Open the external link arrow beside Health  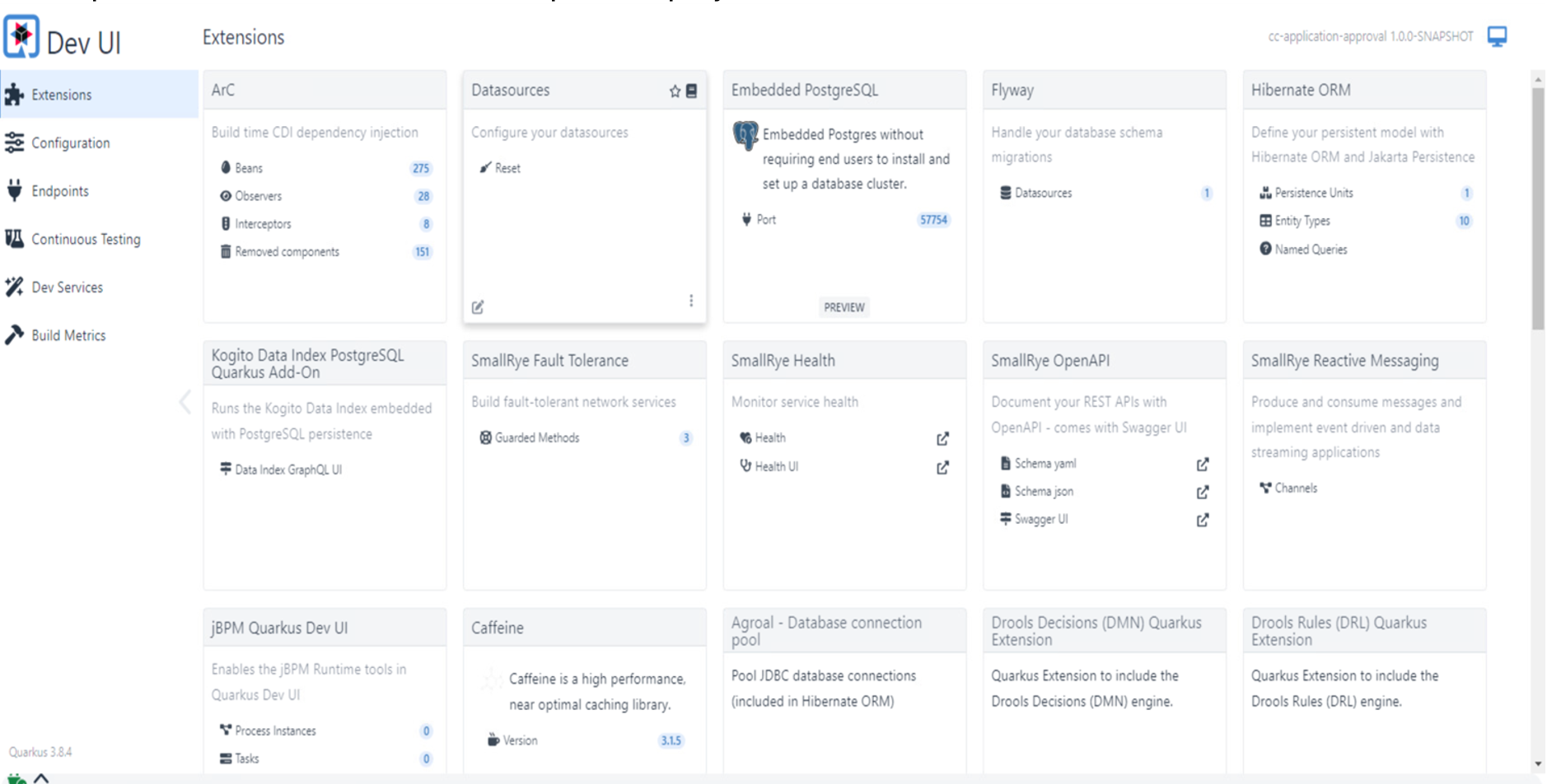(x=942, y=439)
